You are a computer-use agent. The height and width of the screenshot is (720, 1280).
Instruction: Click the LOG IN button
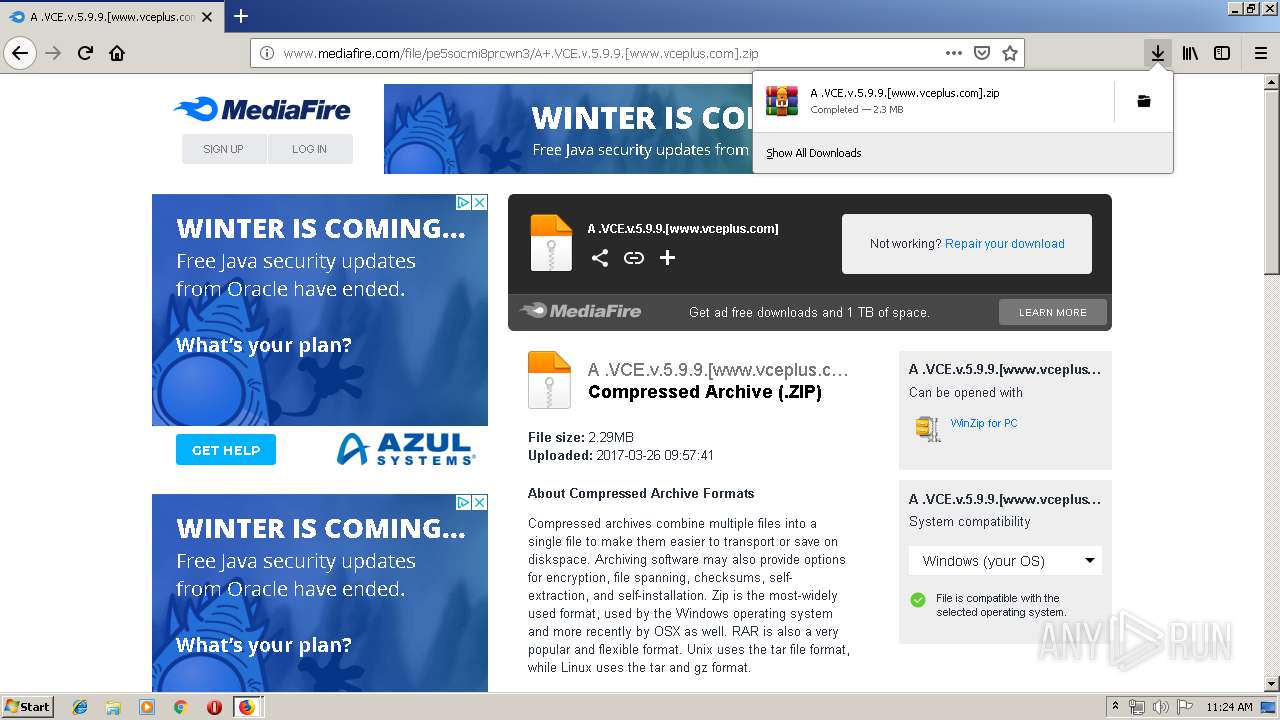coord(310,149)
